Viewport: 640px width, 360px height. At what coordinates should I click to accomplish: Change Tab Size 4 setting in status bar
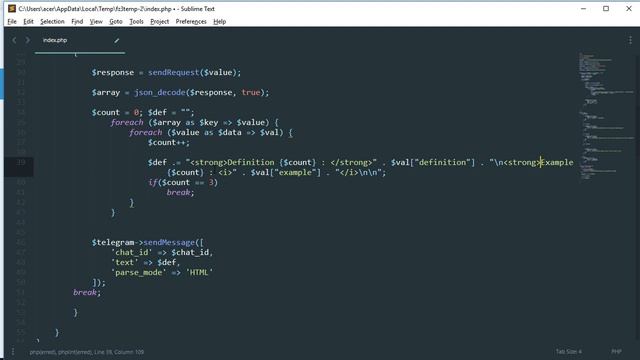click(569, 351)
